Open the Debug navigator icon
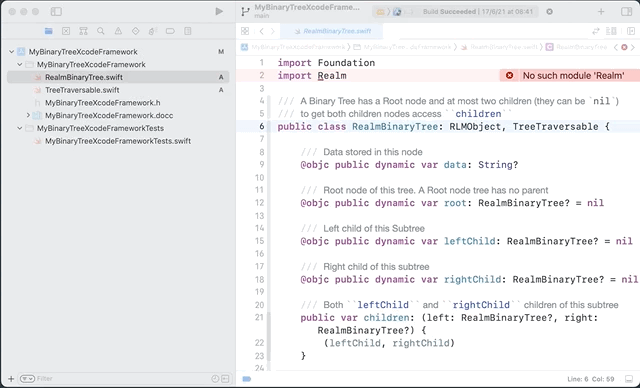This screenshot has height=388, width=640. pyautogui.click(x=153, y=31)
